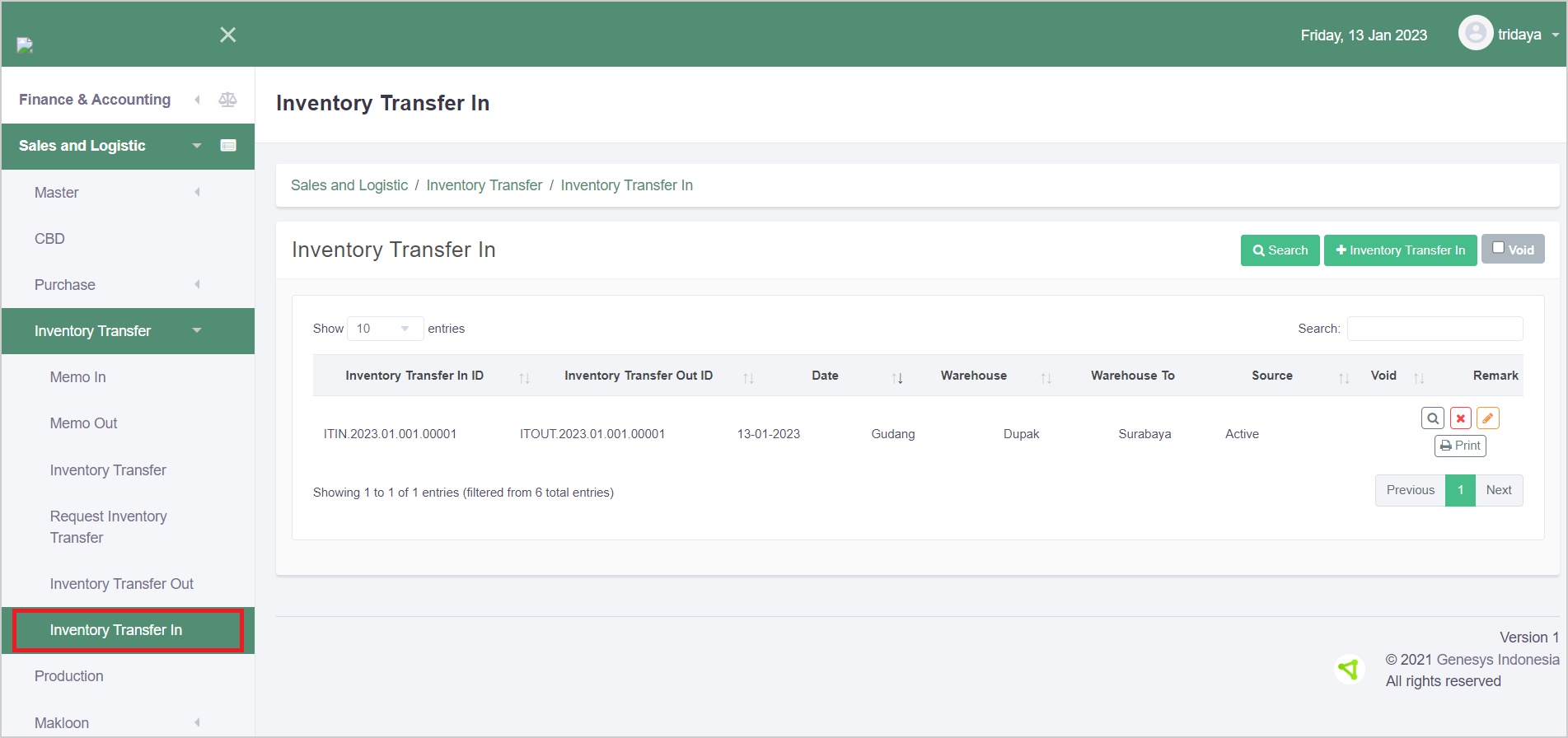This screenshot has height=738, width=1568.
Task: Click the add Inventory Transfer In button
Action: tap(1400, 250)
